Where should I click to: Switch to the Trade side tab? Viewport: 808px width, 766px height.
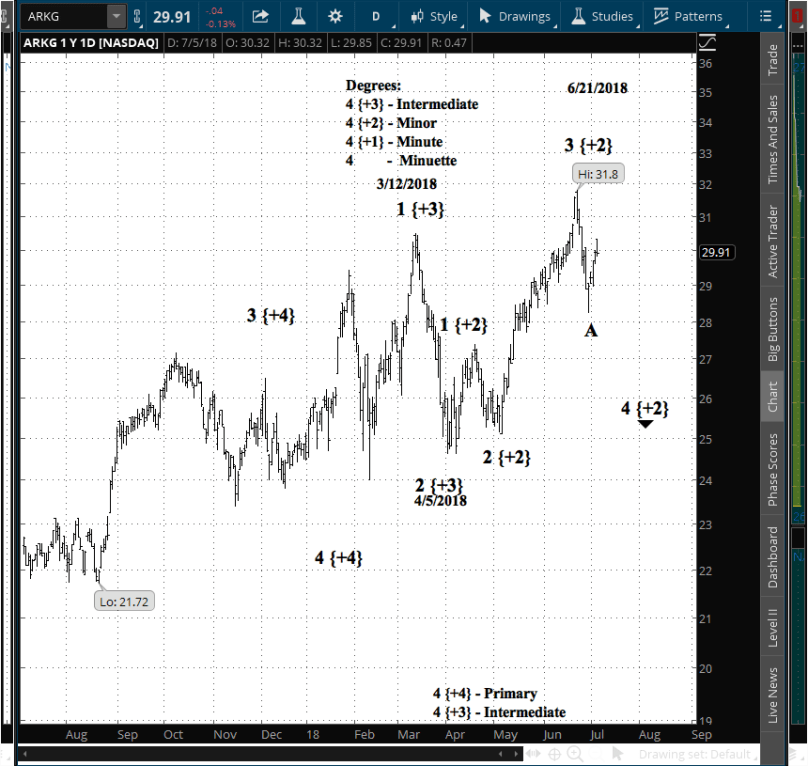[x=772, y=58]
